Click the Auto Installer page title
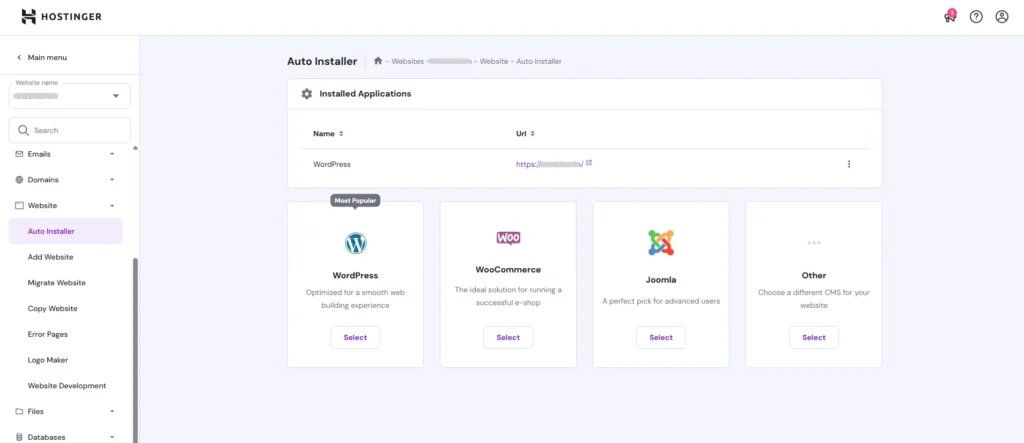1024x443 pixels. tap(322, 61)
